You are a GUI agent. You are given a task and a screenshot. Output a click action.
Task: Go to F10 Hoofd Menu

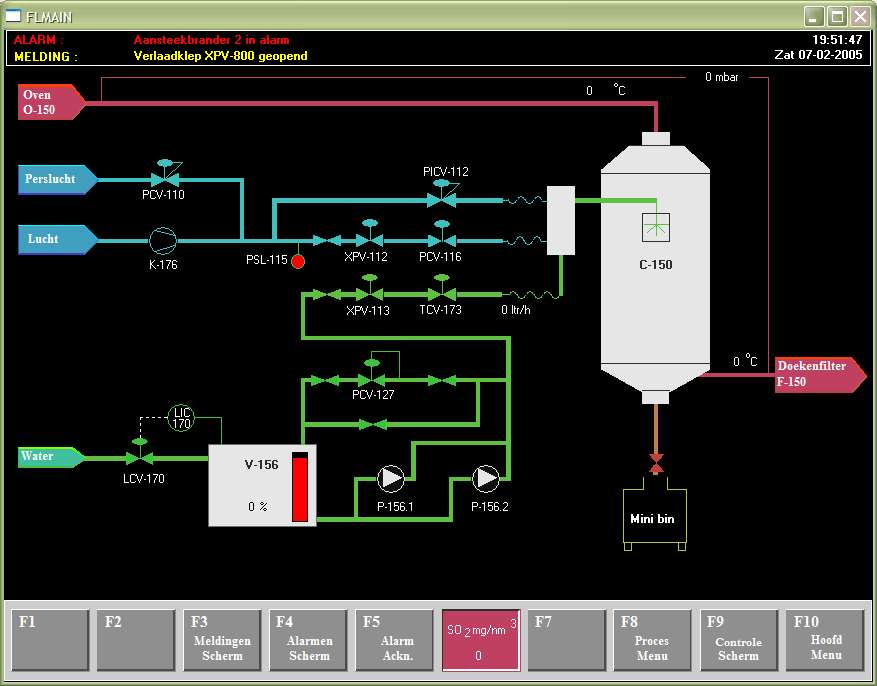pyautogui.click(x=825, y=640)
